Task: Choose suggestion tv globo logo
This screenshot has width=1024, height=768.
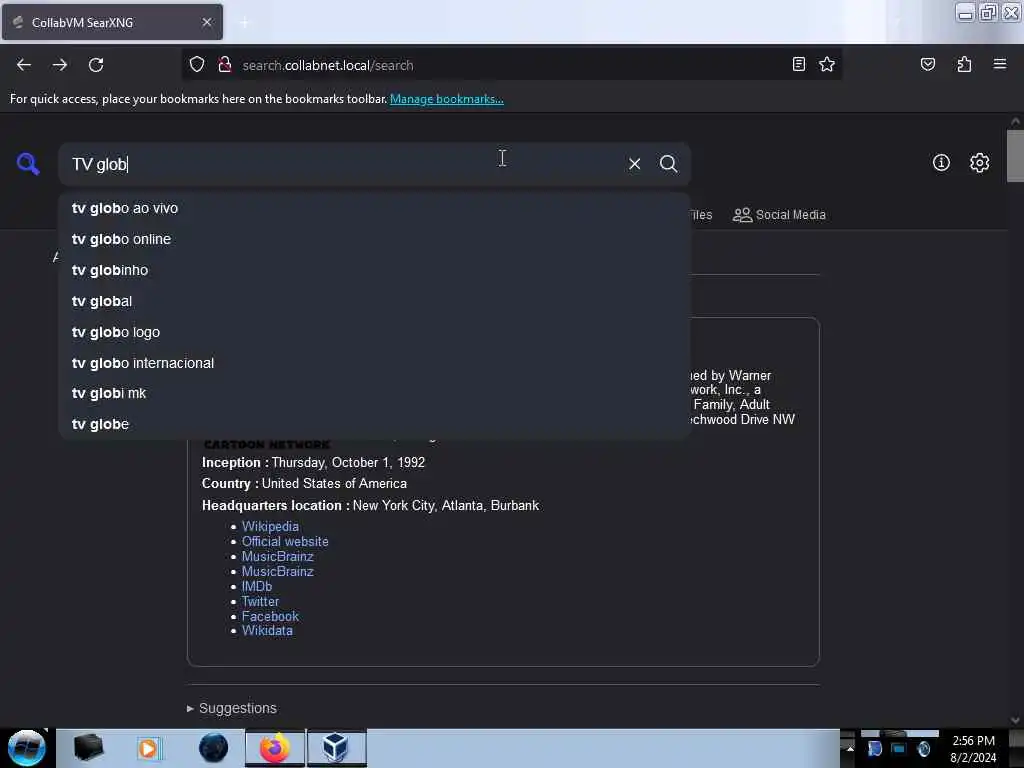Action: click(x=374, y=332)
